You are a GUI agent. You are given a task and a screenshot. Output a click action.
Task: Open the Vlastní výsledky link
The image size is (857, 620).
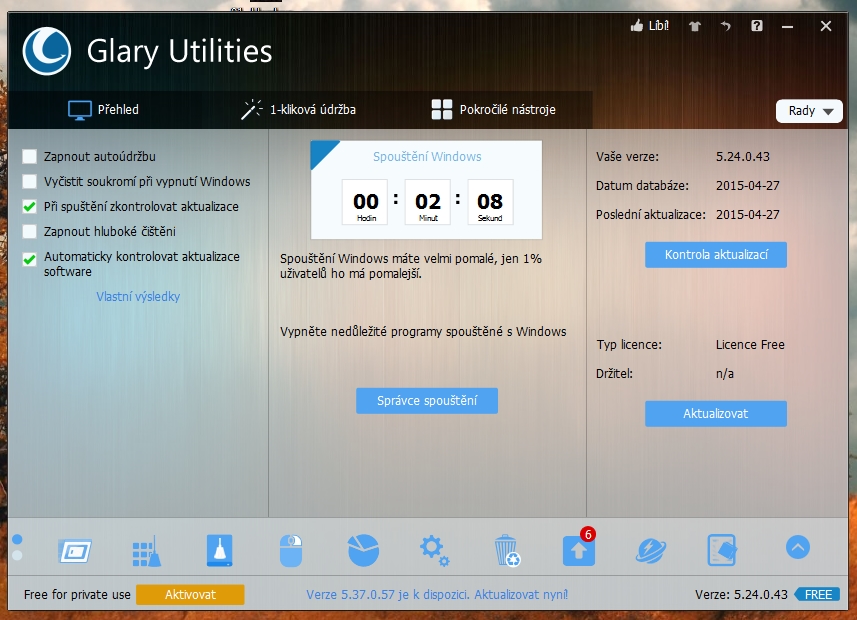click(x=138, y=296)
